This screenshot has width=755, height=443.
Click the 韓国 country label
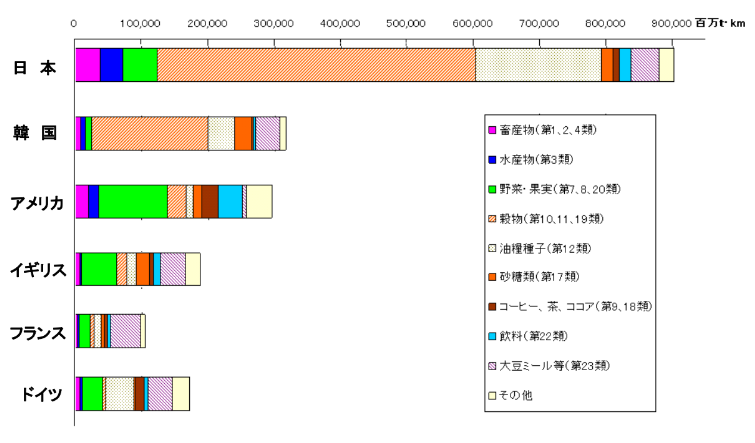pyautogui.click(x=35, y=132)
